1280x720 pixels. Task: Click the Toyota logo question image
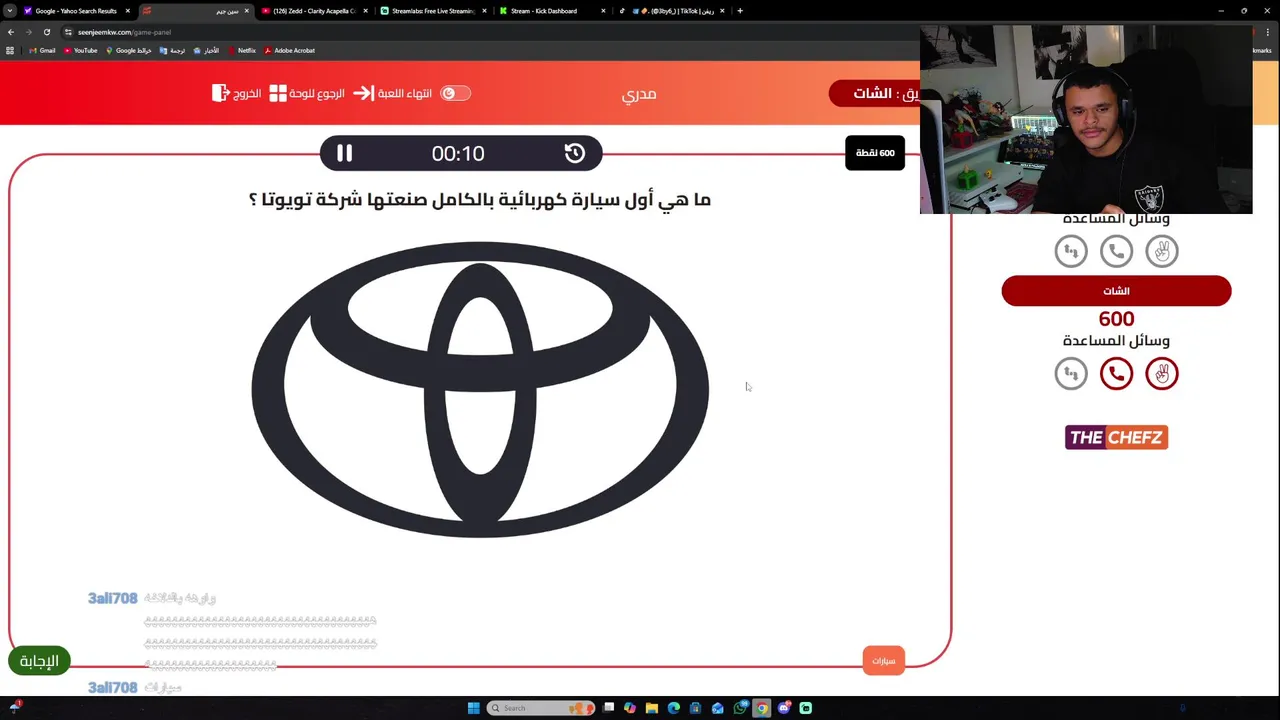point(480,390)
